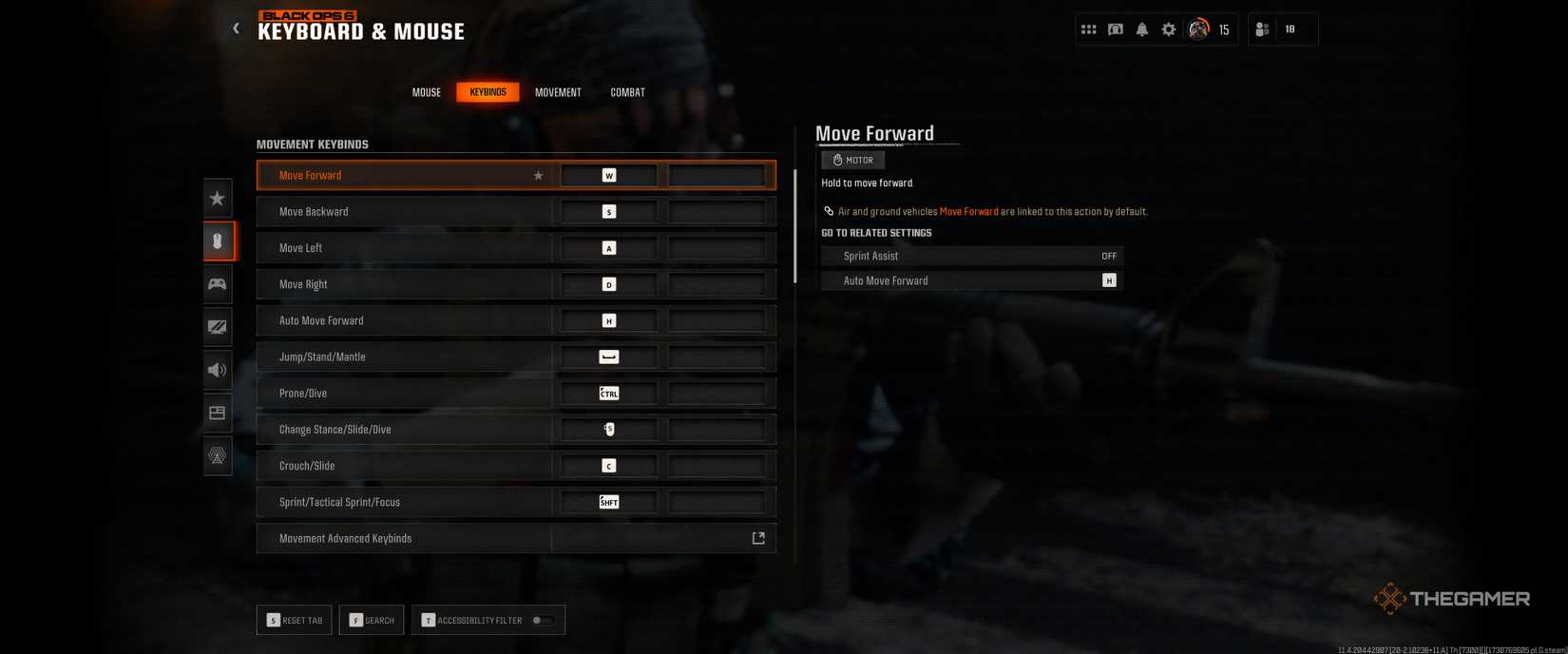
Task: Click the Search button
Action: (x=372, y=621)
